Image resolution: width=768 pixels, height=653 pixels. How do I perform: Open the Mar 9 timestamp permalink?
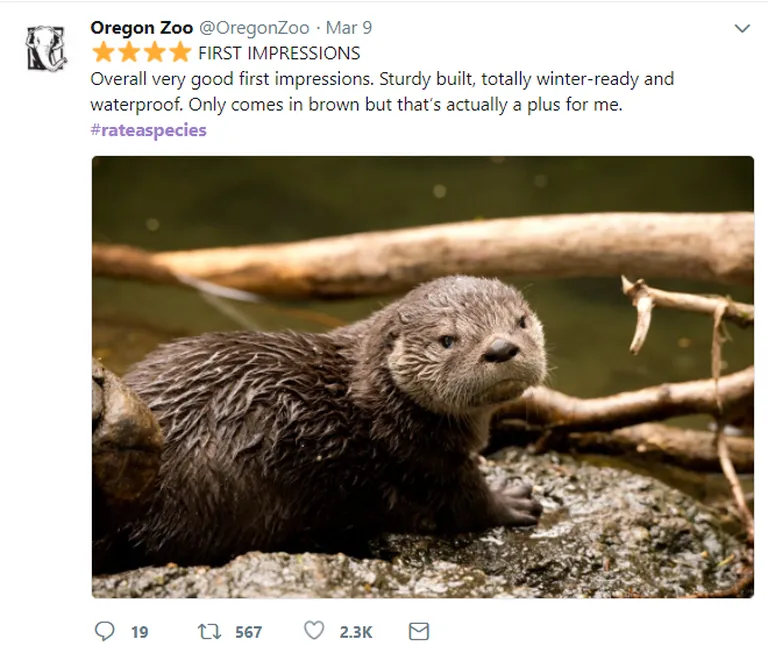(x=349, y=28)
